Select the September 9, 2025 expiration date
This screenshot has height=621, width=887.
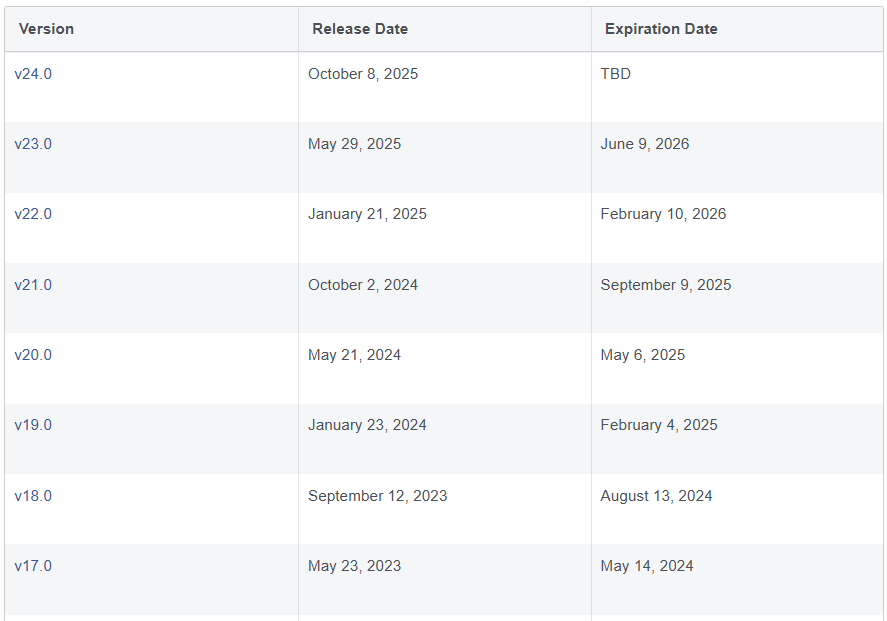(x=666, y=285)
